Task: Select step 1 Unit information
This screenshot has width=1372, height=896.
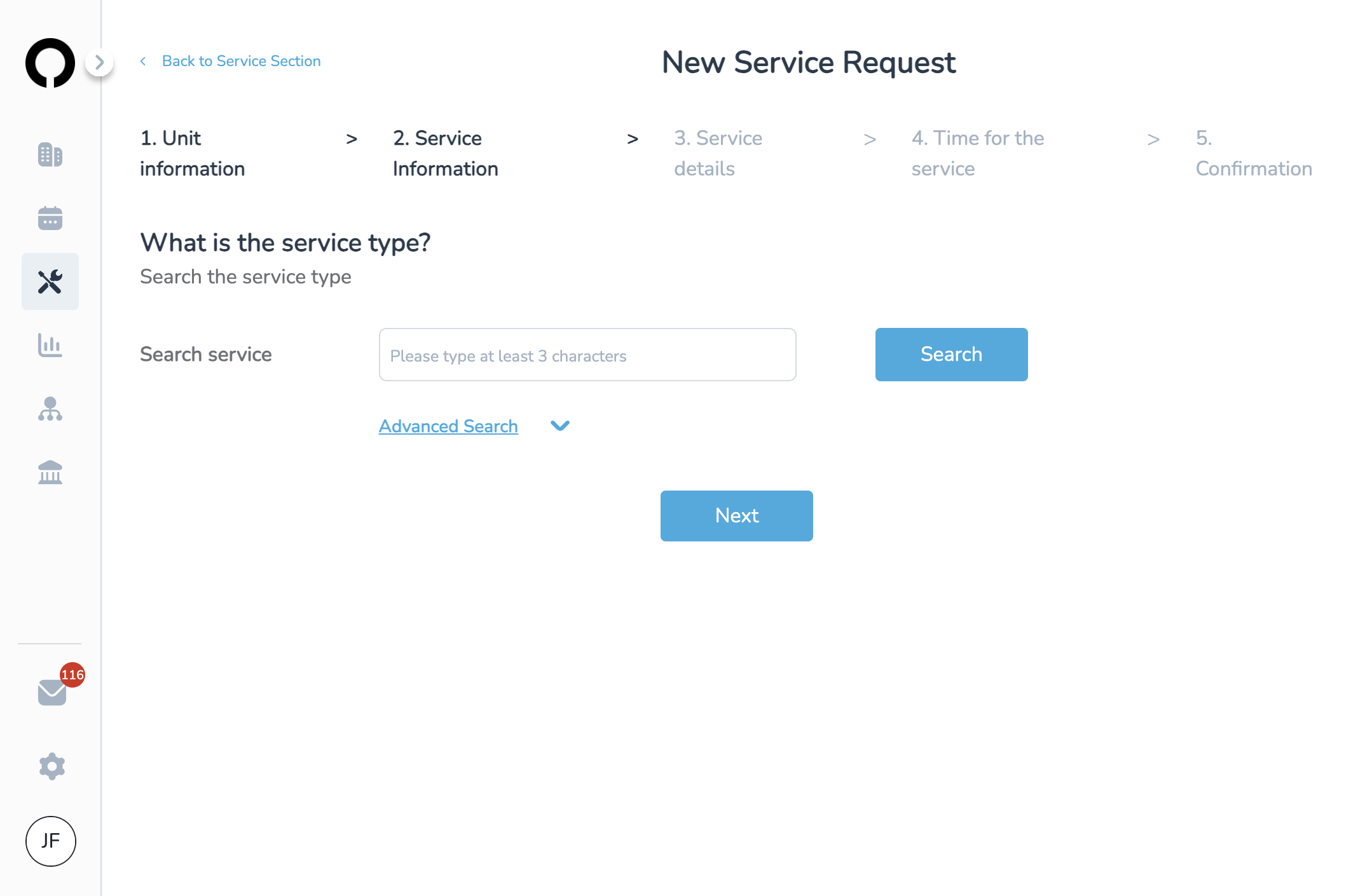Action: pos(192,153)
